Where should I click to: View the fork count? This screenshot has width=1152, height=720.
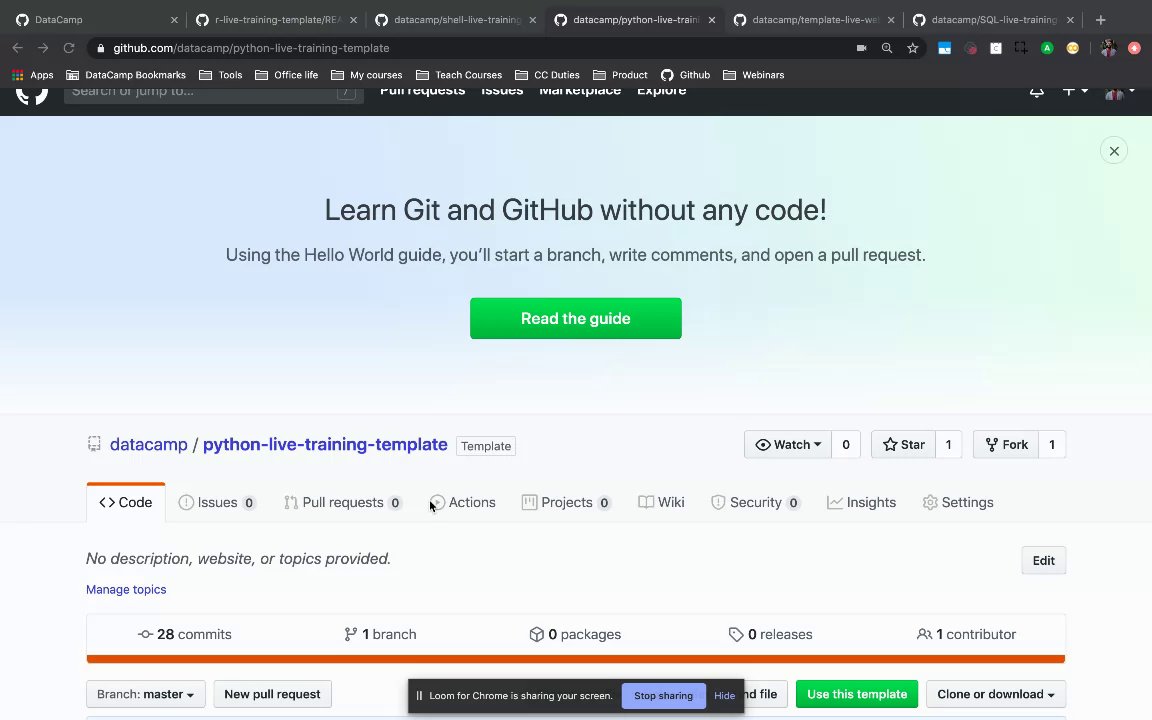click(1052, 444)
